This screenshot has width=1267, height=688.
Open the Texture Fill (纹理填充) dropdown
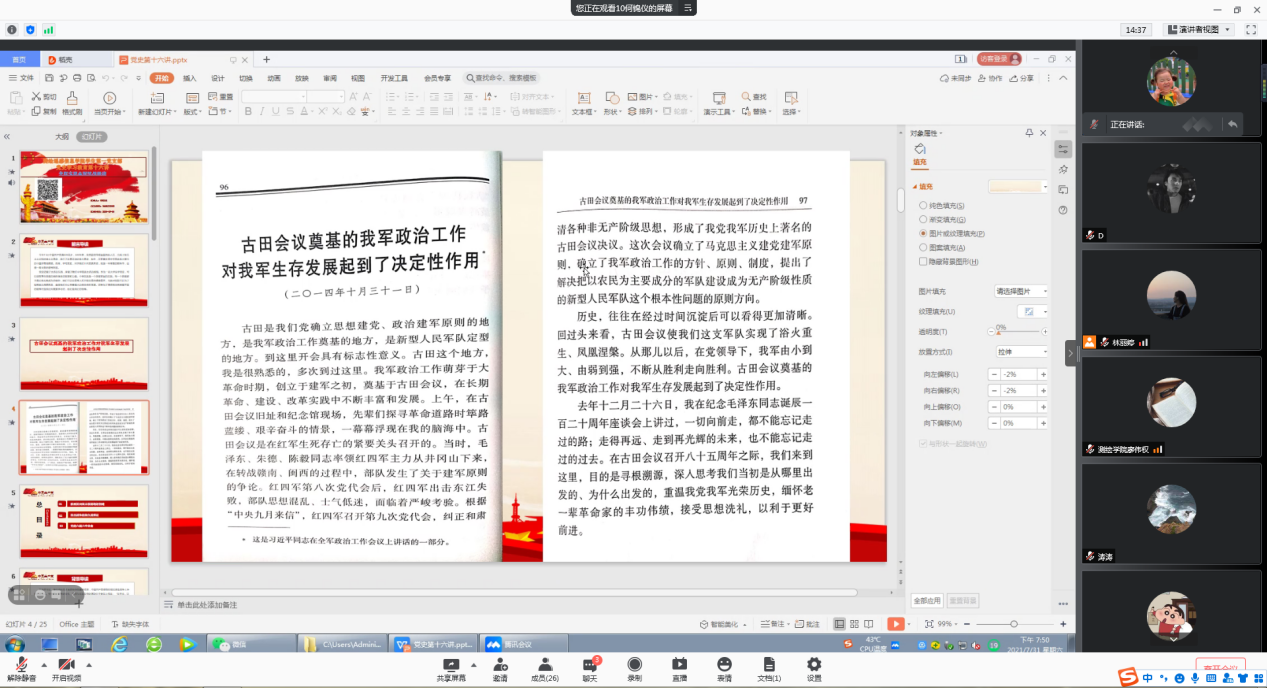point(1032,311)
